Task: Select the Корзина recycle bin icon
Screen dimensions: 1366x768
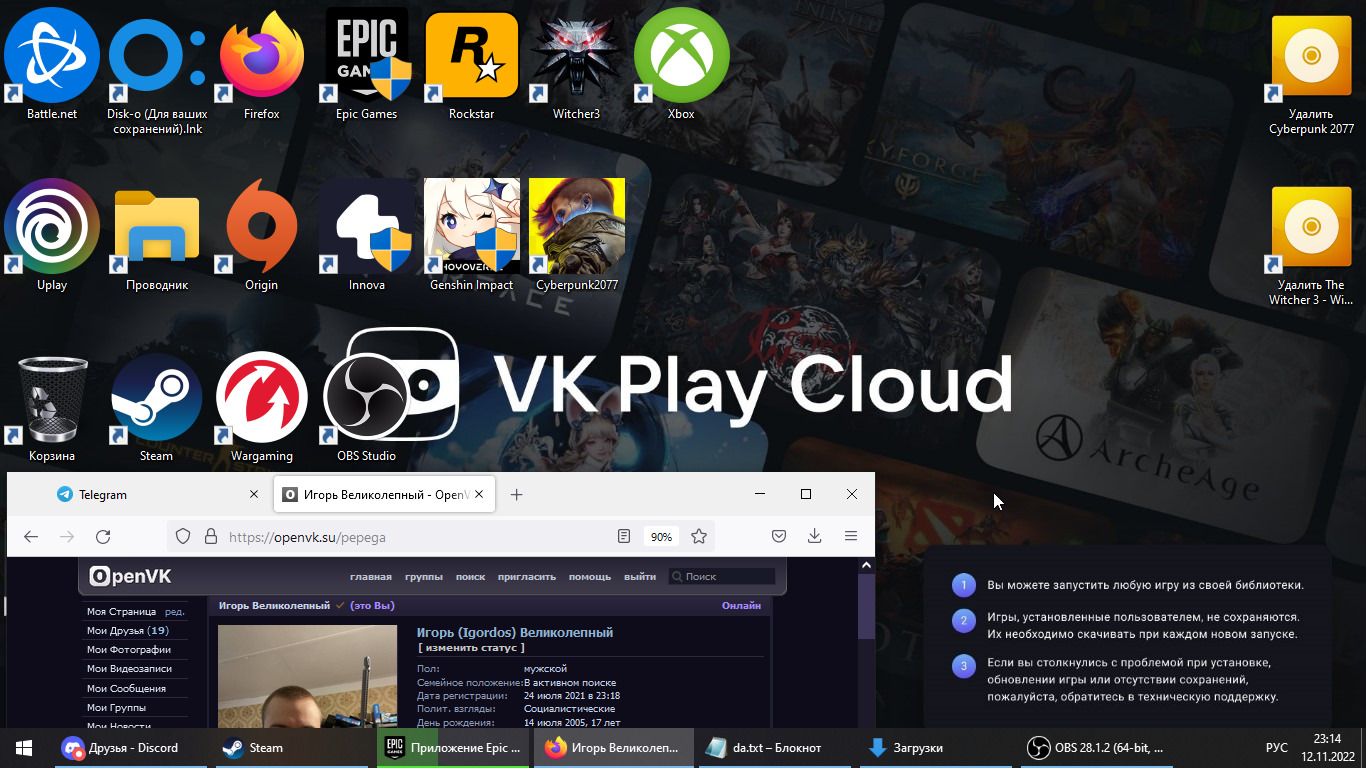Action: pos(52,407)
